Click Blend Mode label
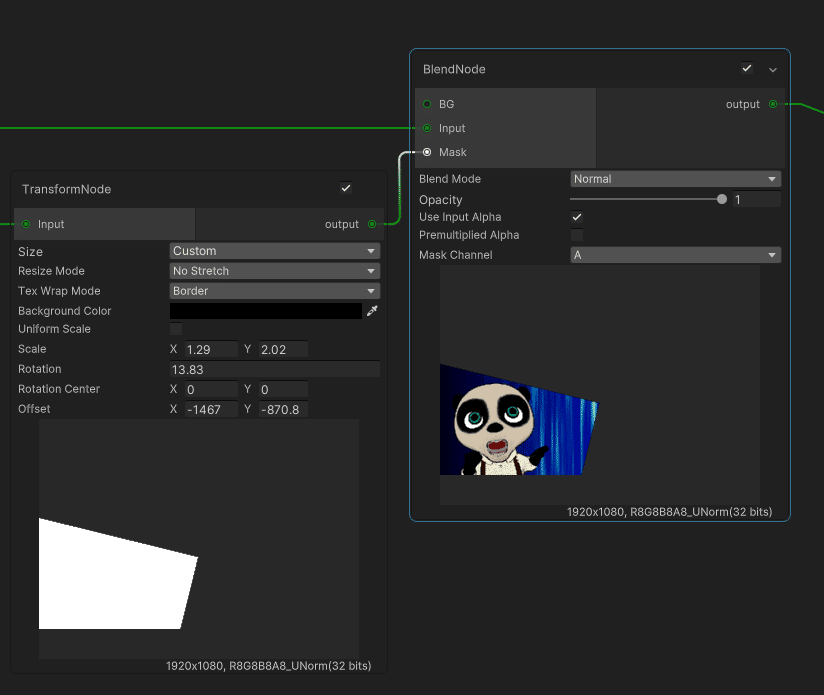Viewport: 824px width, 695px height. (450, 179)
